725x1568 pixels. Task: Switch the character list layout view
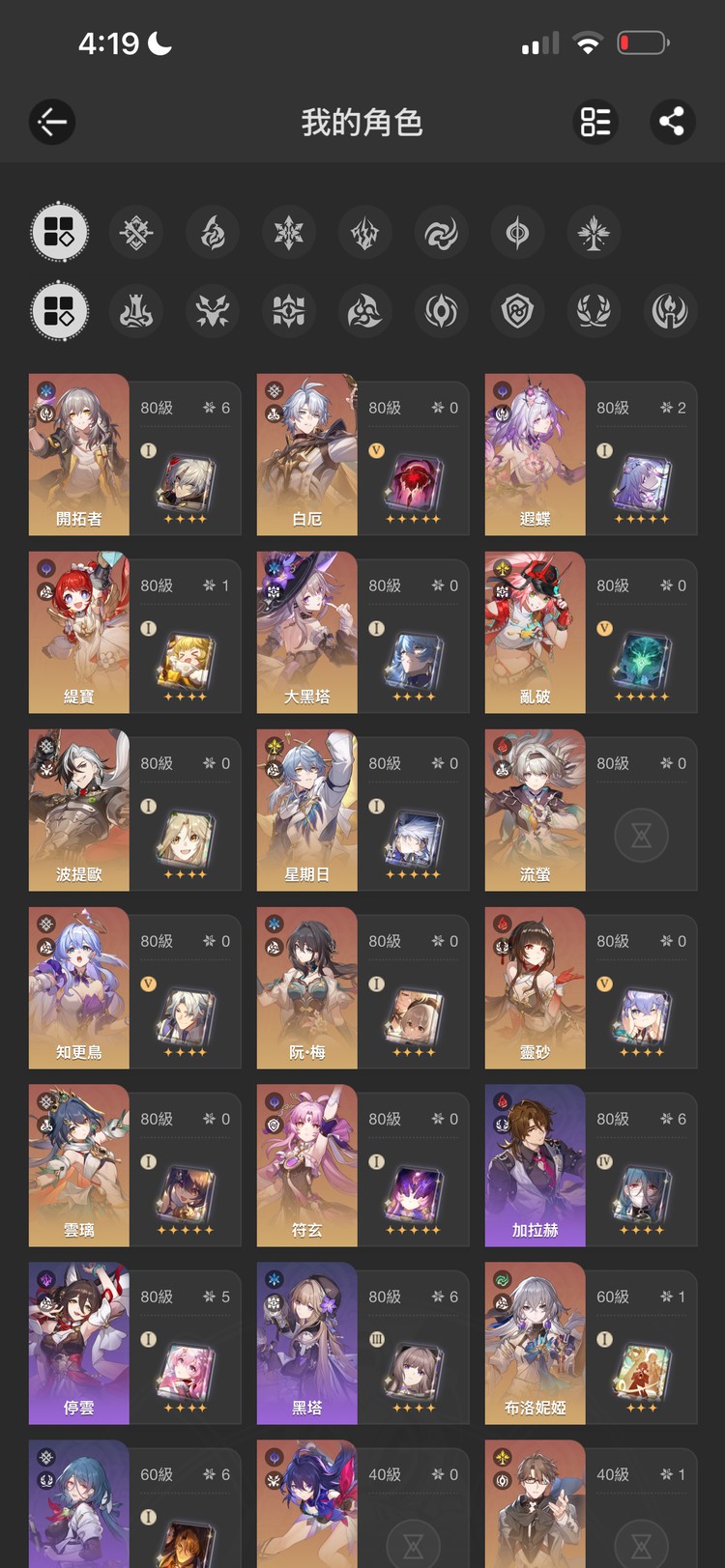(595, 122)
